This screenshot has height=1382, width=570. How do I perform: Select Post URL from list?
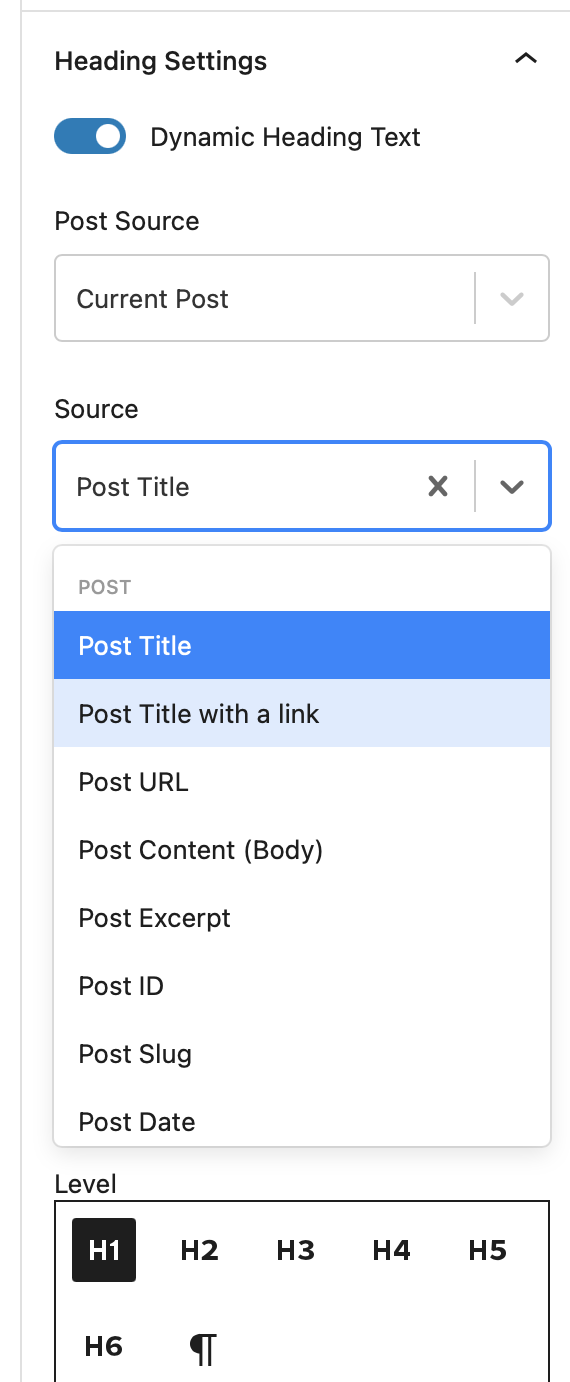(x=302, y=781)
